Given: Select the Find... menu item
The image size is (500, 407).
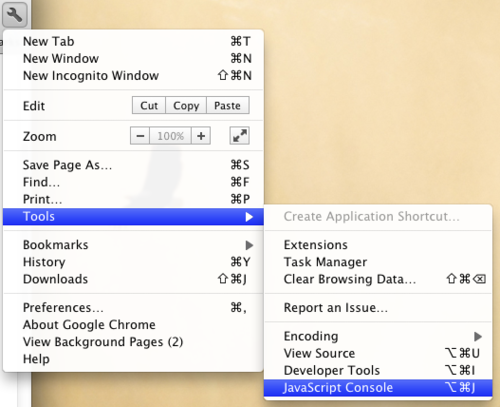Looking at the screenshot, I should point(133,182).
